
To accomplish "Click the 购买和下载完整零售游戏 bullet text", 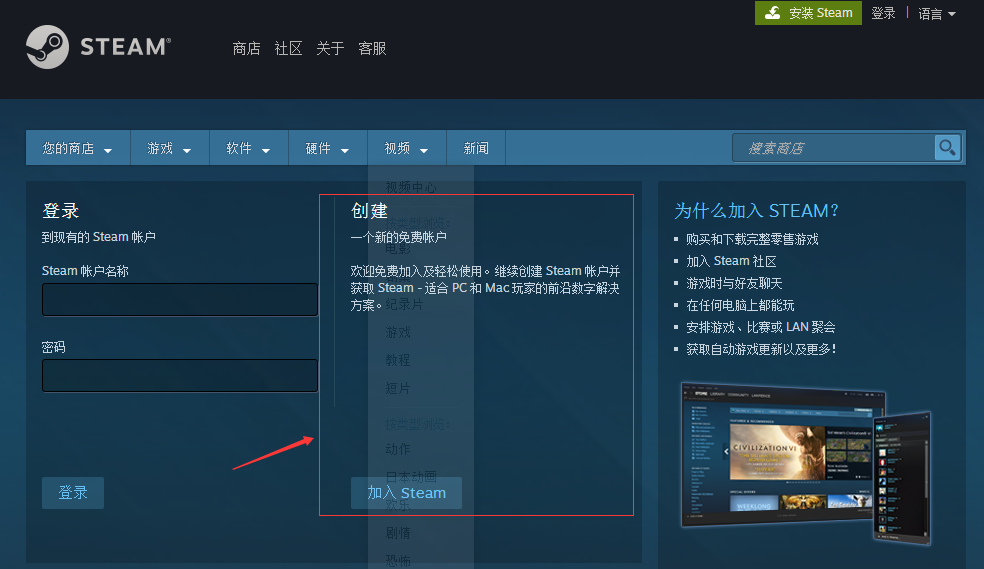I will [x=752, y=239].
